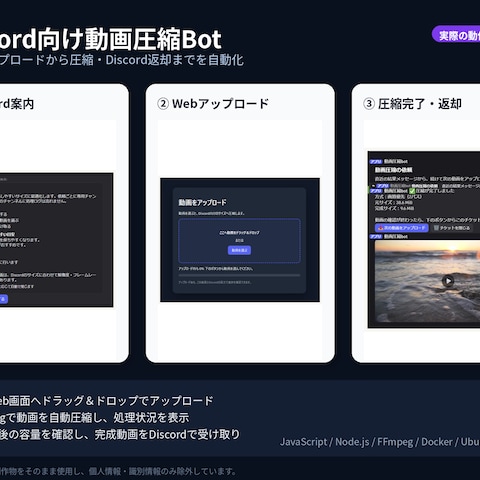This screenshot has height=480, width=480.
Task: Click the 方式 line in result message
Action: [x=398, y=197]
